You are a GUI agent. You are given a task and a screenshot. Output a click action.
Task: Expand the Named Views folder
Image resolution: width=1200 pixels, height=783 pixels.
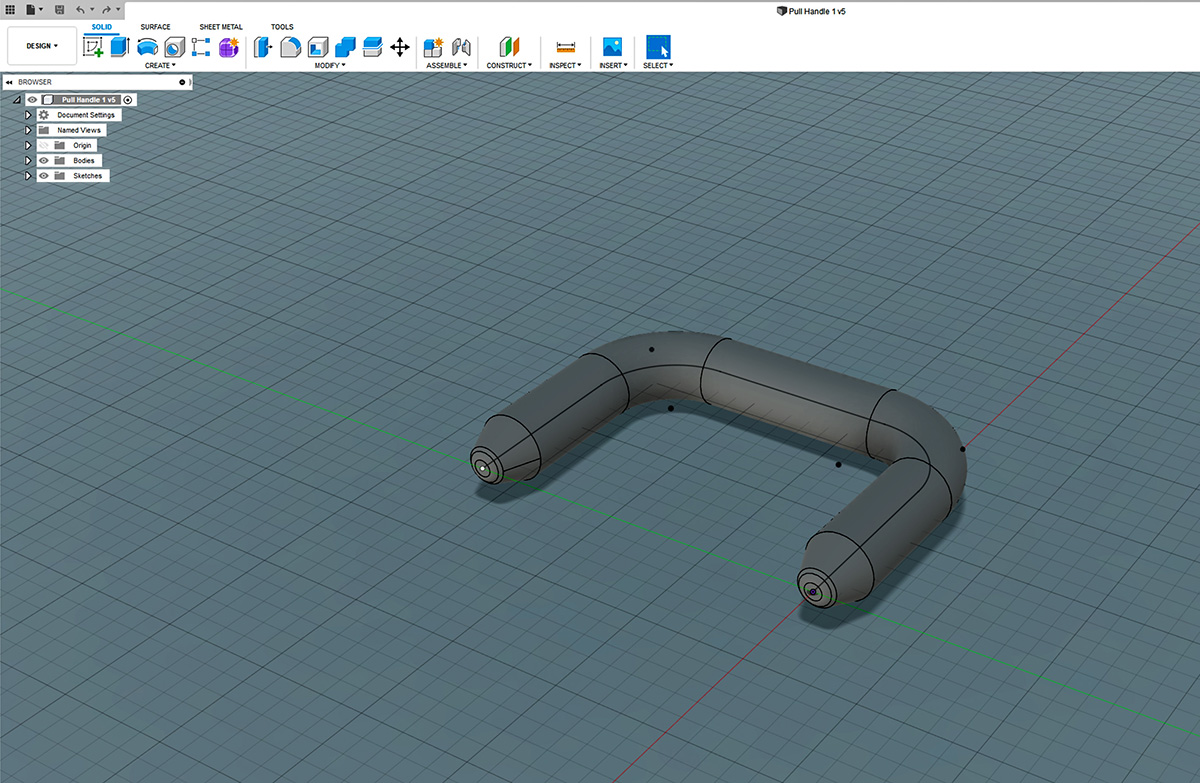tap(28, 130)
